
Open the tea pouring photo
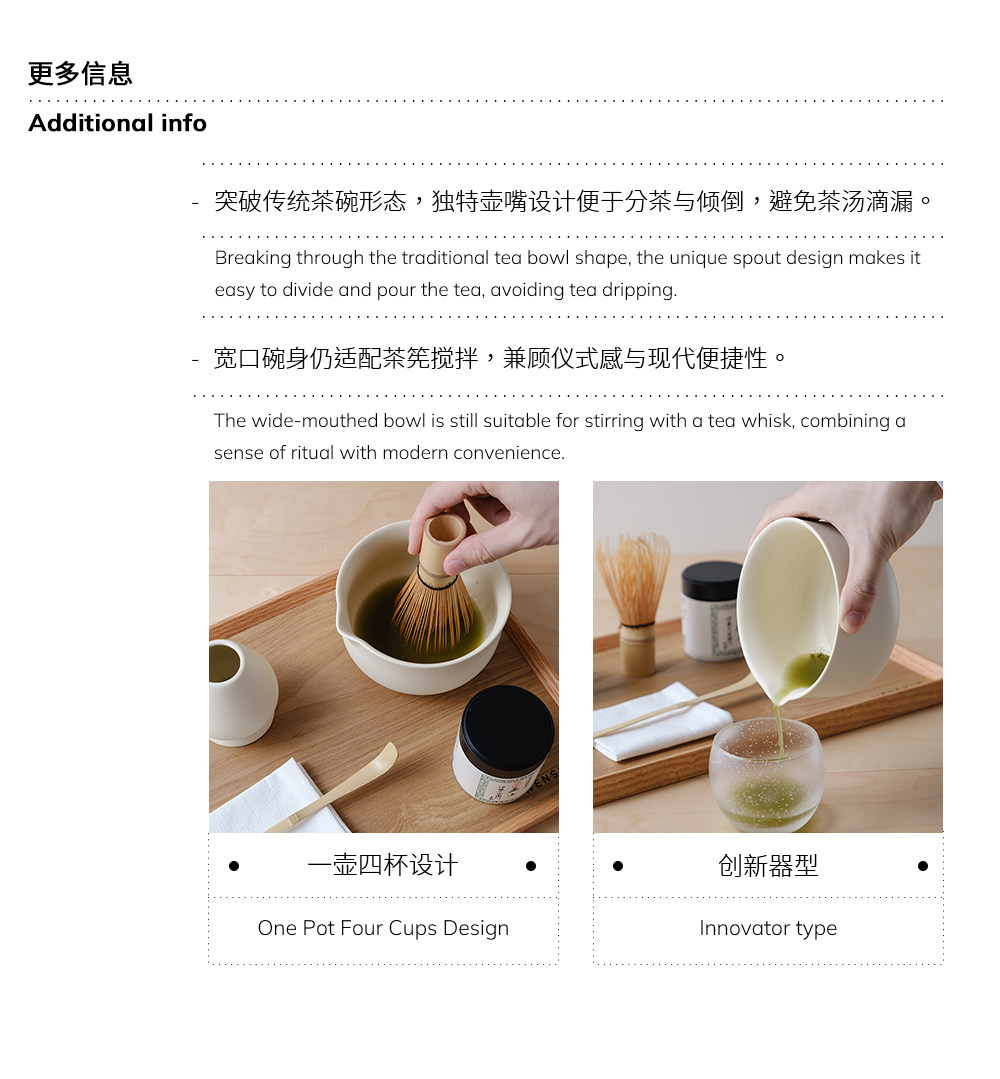click(768, 656)
